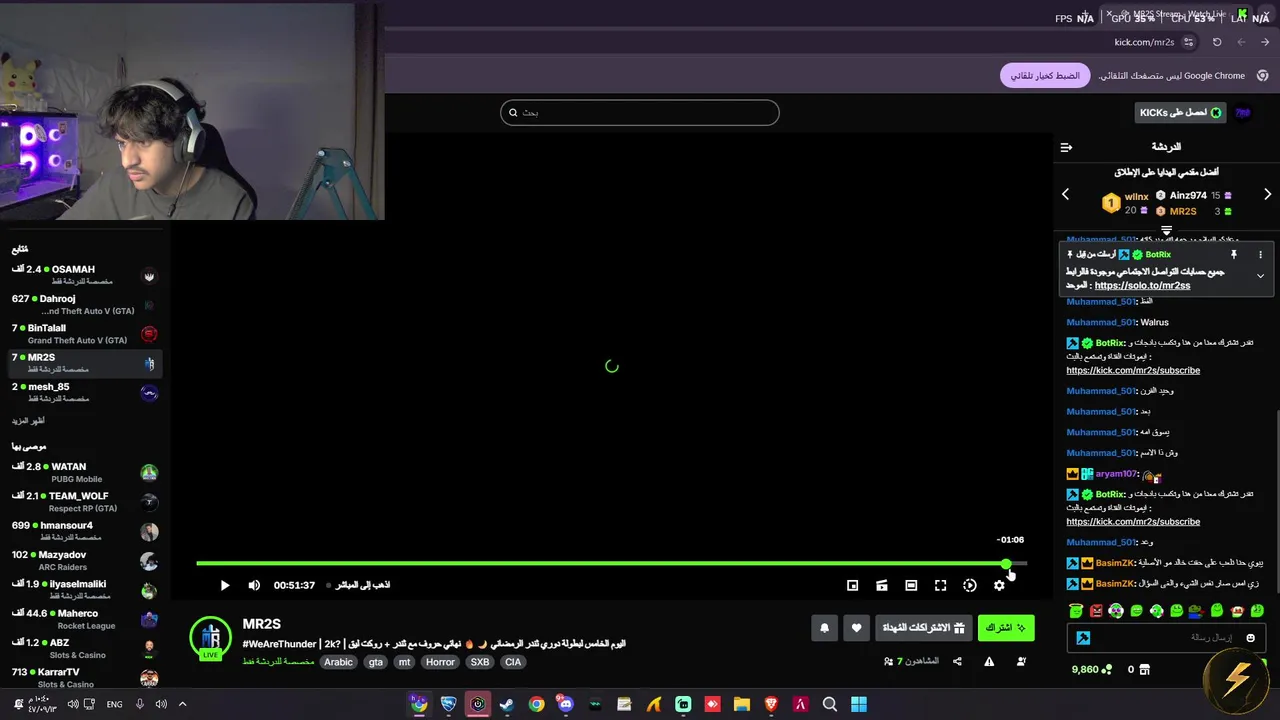Screen dimensions: 1280x720
Task: Share the stream via share icon
Action: 957,661
